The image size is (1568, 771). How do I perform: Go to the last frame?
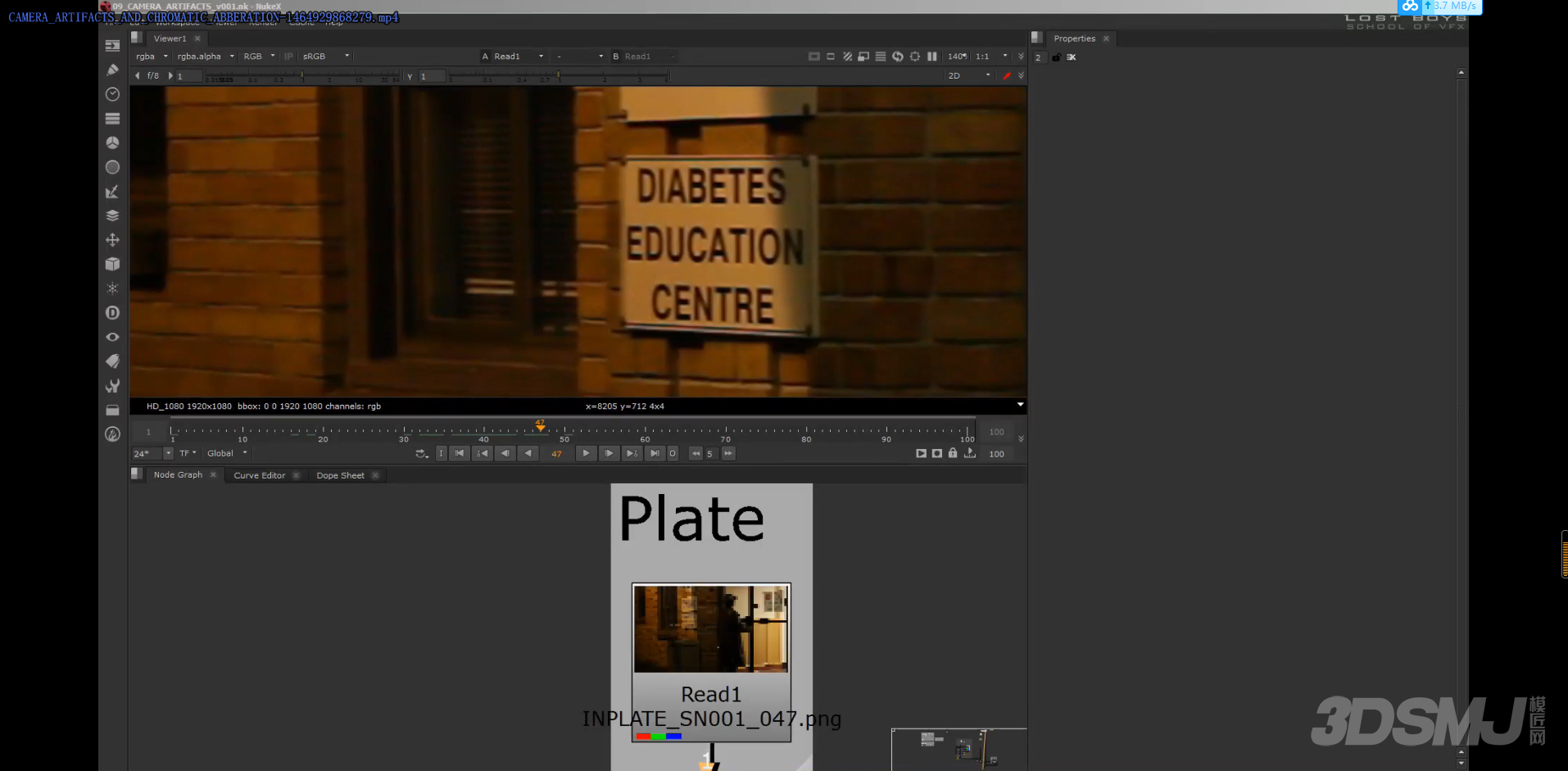point(655,453)
